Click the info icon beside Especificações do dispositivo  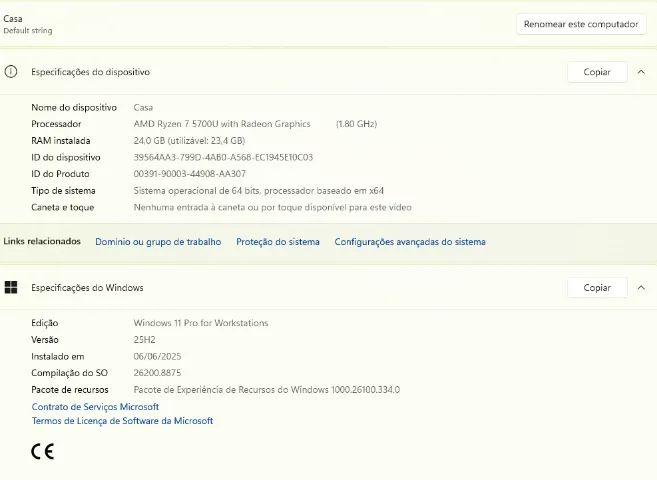11,72
